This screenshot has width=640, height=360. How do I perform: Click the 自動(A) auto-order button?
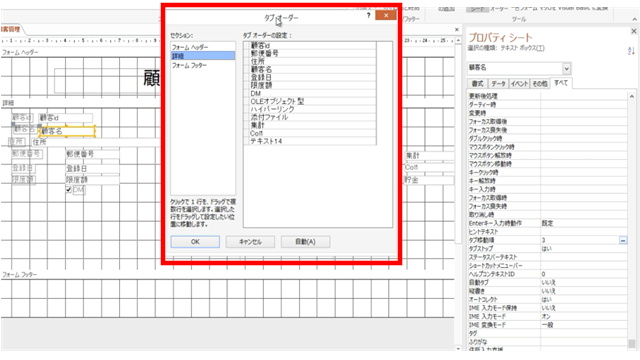pos(305,242)
